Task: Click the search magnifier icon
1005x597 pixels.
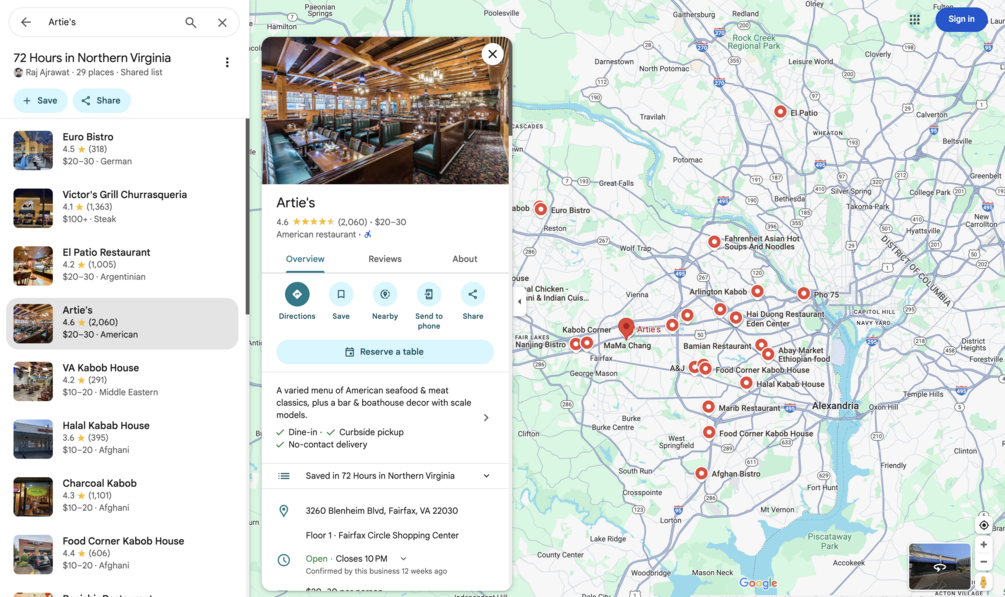Action: [191, 22]
